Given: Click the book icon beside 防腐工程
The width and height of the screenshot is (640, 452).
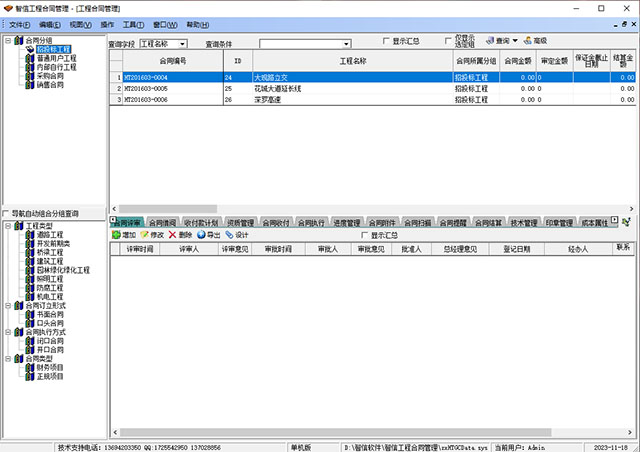Looking at the screenshot, I should click(30, 288).
